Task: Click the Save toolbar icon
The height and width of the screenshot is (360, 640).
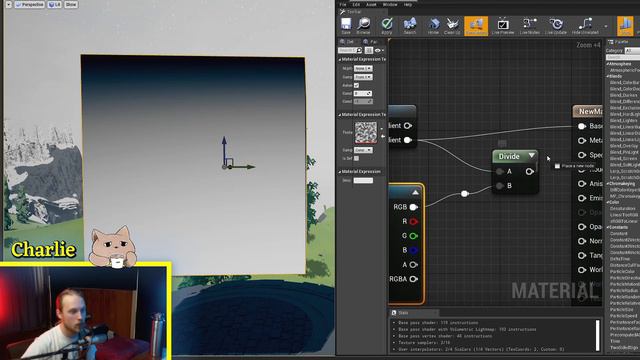Action: tap(346, 26)
